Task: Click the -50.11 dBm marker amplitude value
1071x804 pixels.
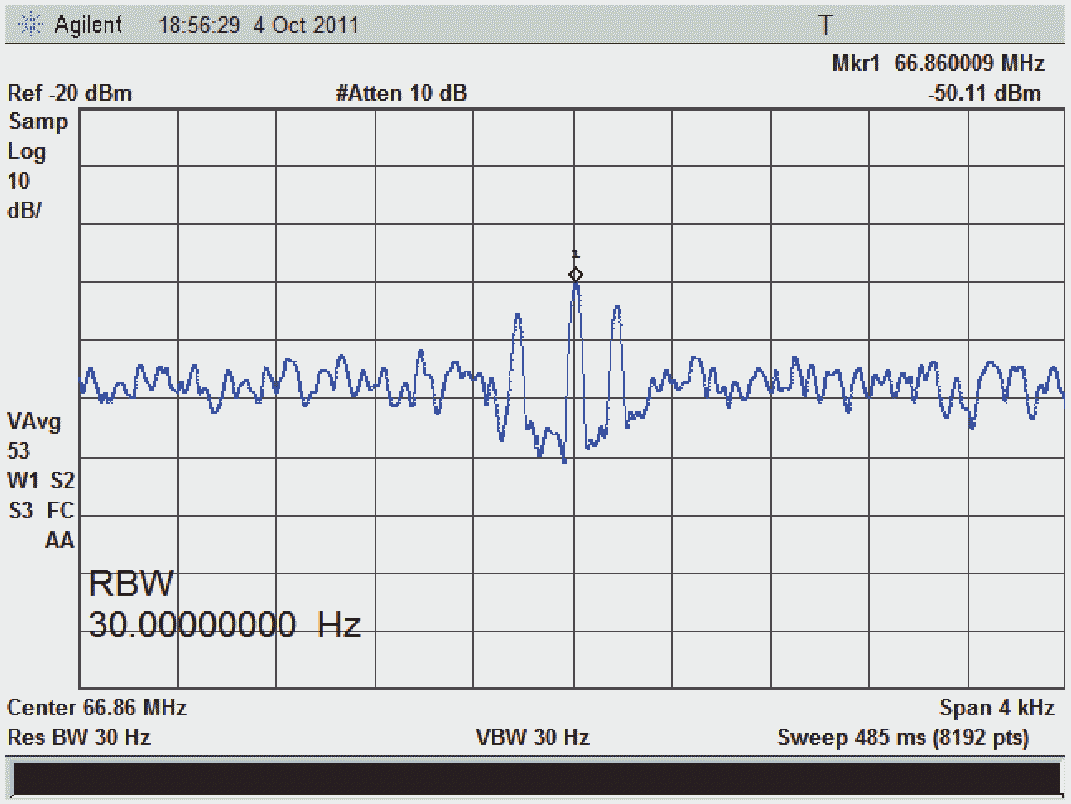Action: pos(984,94)
